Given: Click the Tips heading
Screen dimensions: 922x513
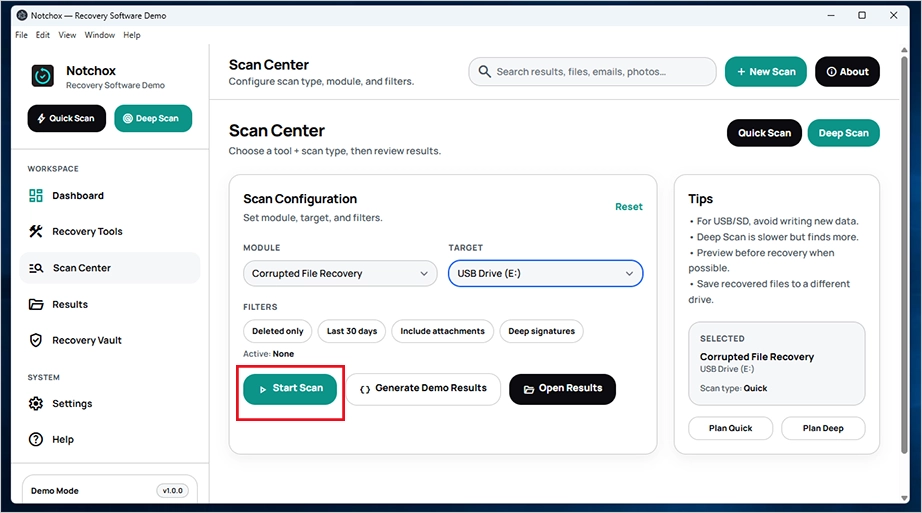Looking at the screenshot, I should pyautogui.click(x=700, y=199).
